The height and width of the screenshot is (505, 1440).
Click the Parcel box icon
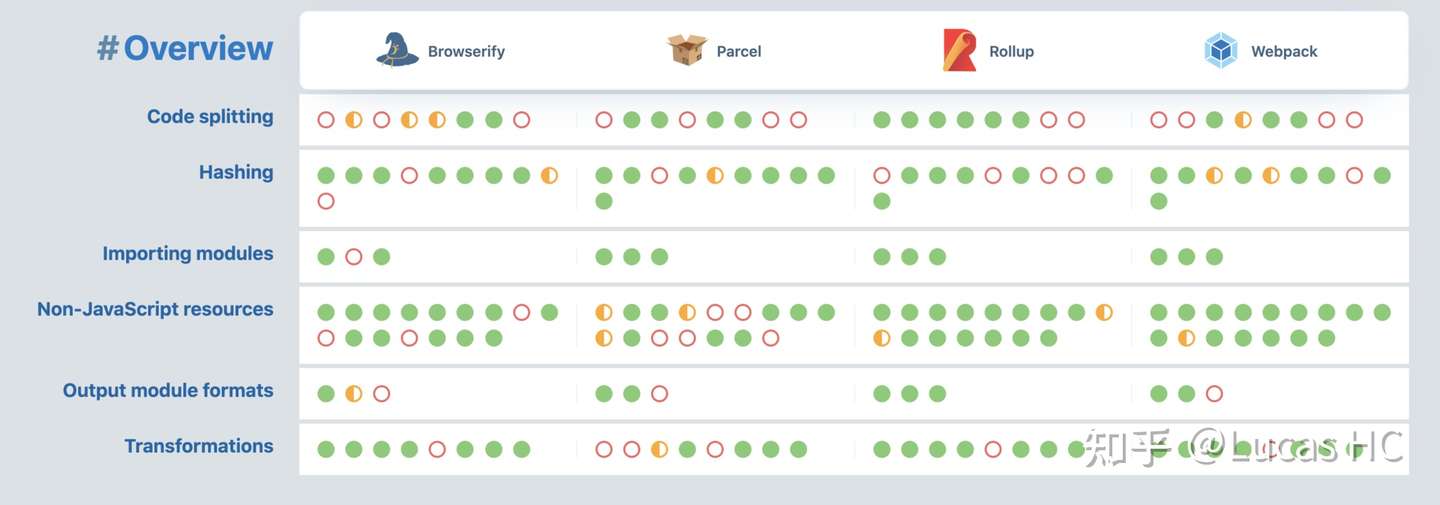(687, 50)
